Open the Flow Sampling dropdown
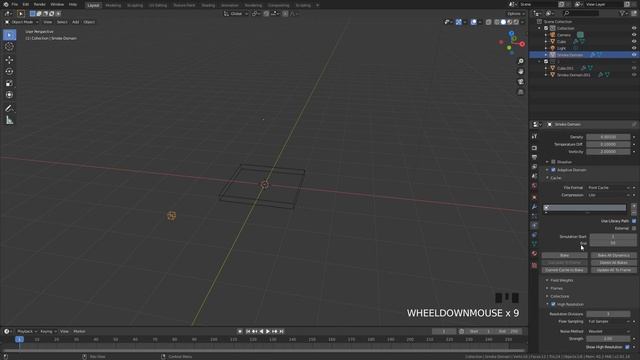The height and width of the screenshot is (360, 640). click(x=609, y=321)
